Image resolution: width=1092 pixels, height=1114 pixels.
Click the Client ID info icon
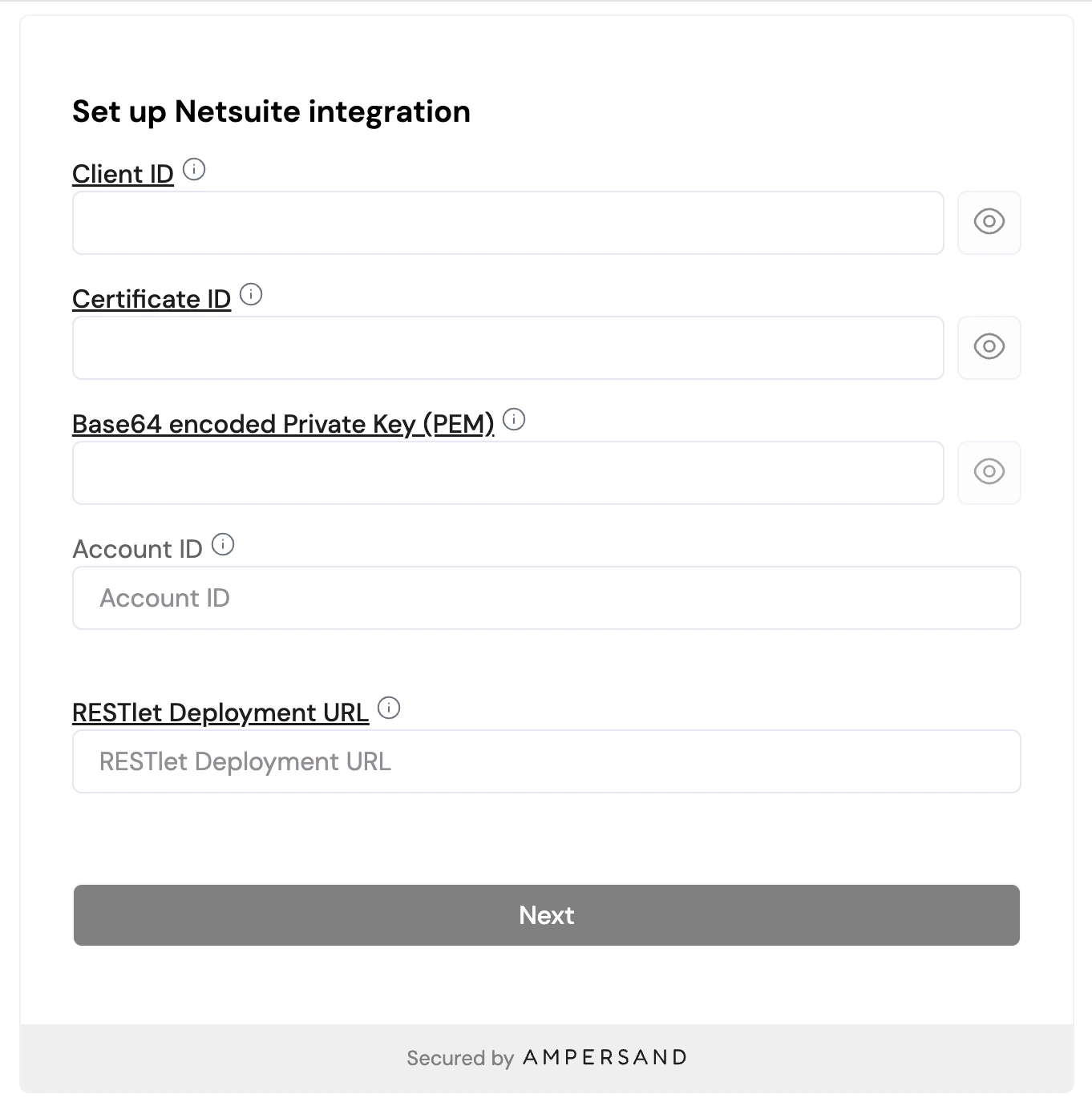(x=194, y=170)
